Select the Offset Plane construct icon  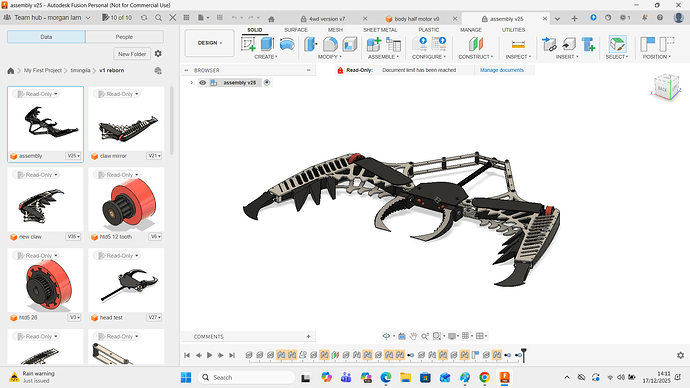(476, 44)
